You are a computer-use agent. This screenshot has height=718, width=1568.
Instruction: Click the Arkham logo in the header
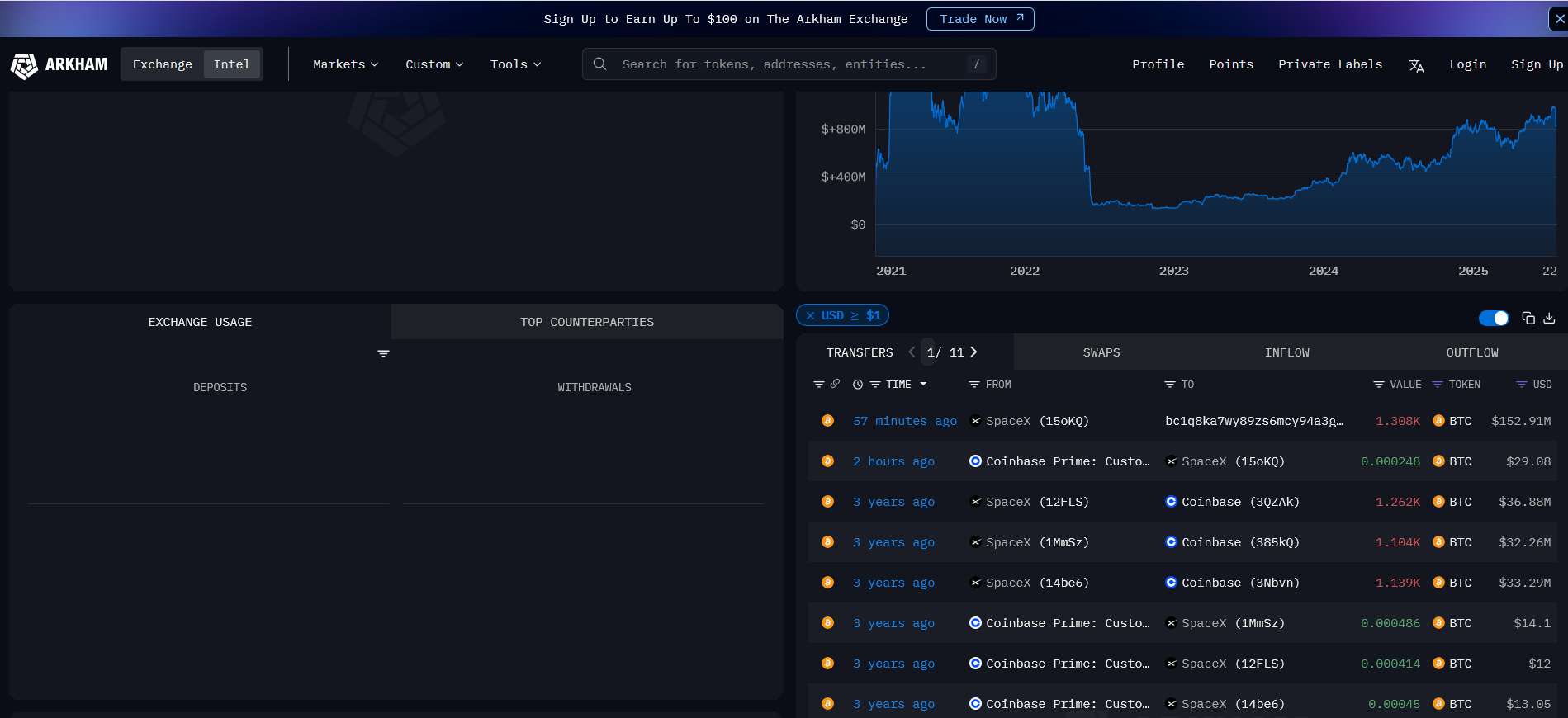[59, 64]
